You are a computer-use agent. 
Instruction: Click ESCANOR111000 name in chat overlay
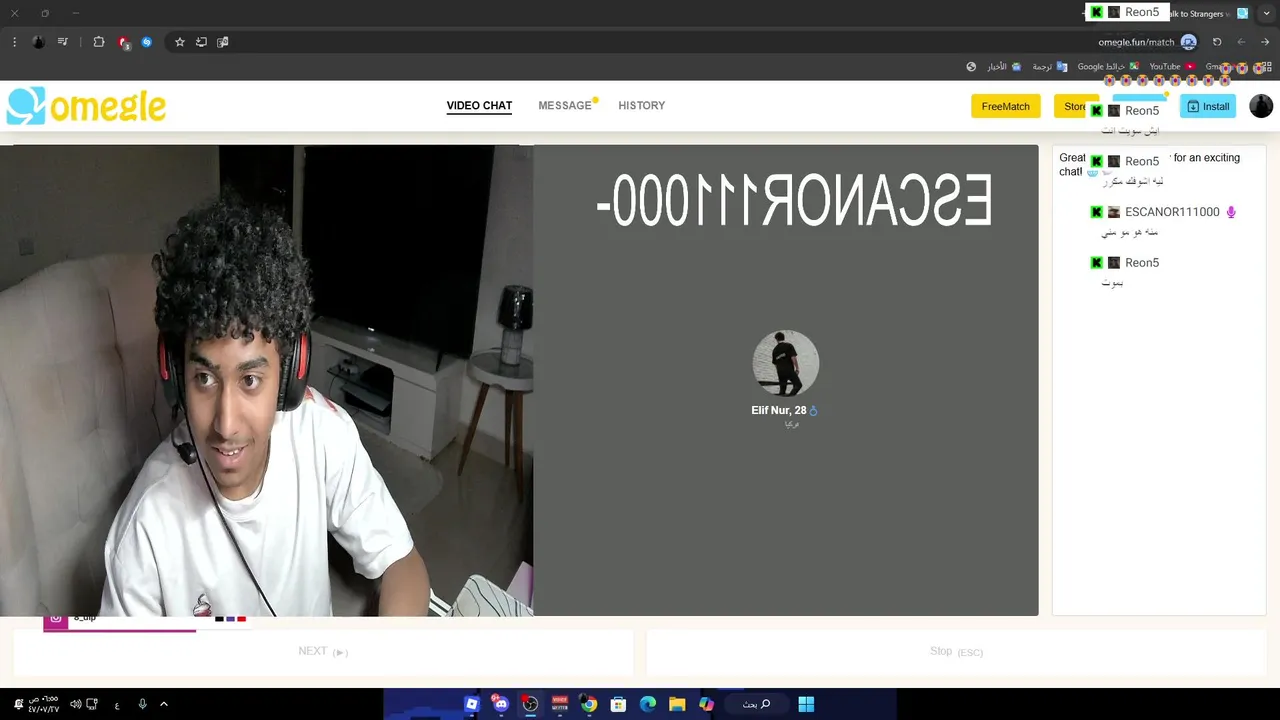1172,212
